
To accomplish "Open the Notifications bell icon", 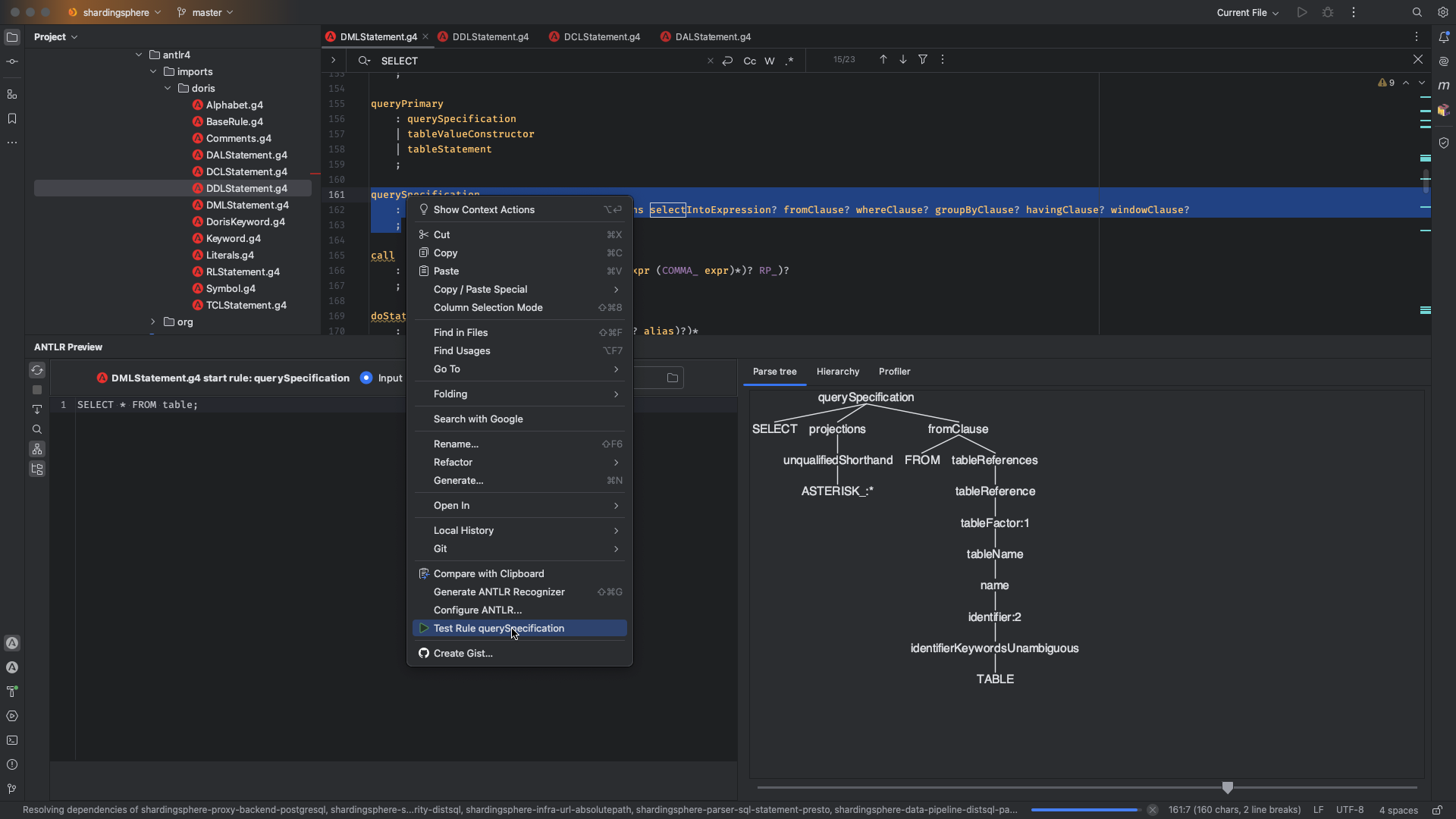I will pyautogui.click(x=1444, y=37).
